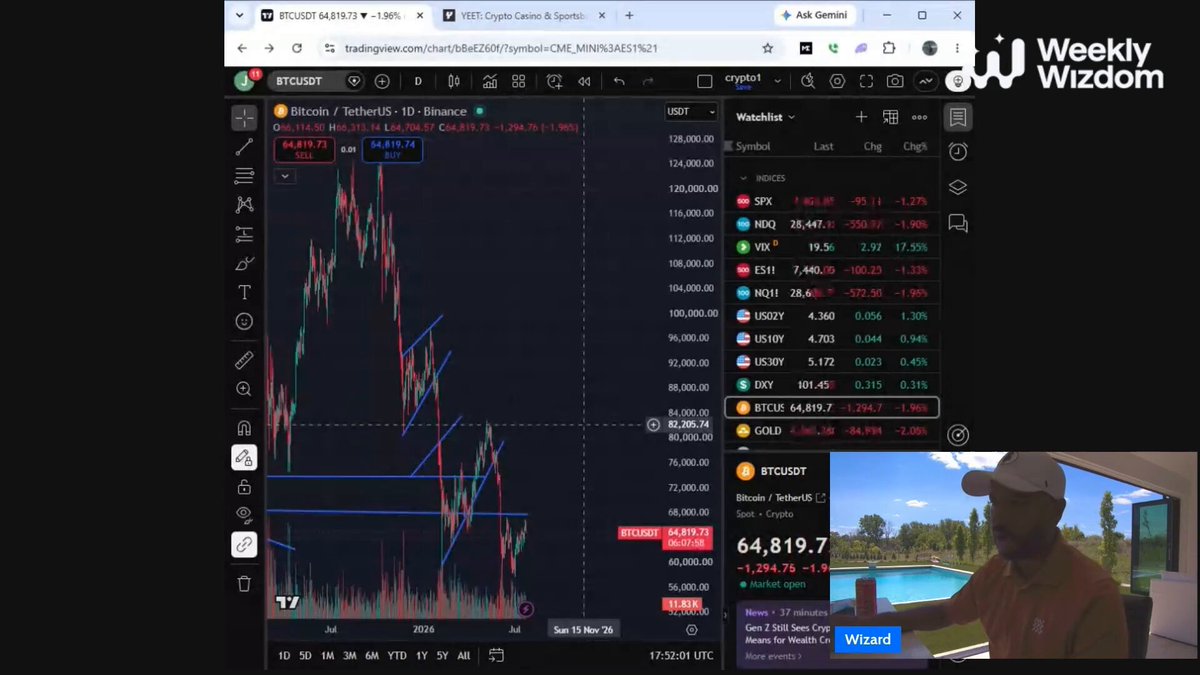1200x675 pixels.
Task: Open the emoji icons tool
Action: (x=244, y=322)
